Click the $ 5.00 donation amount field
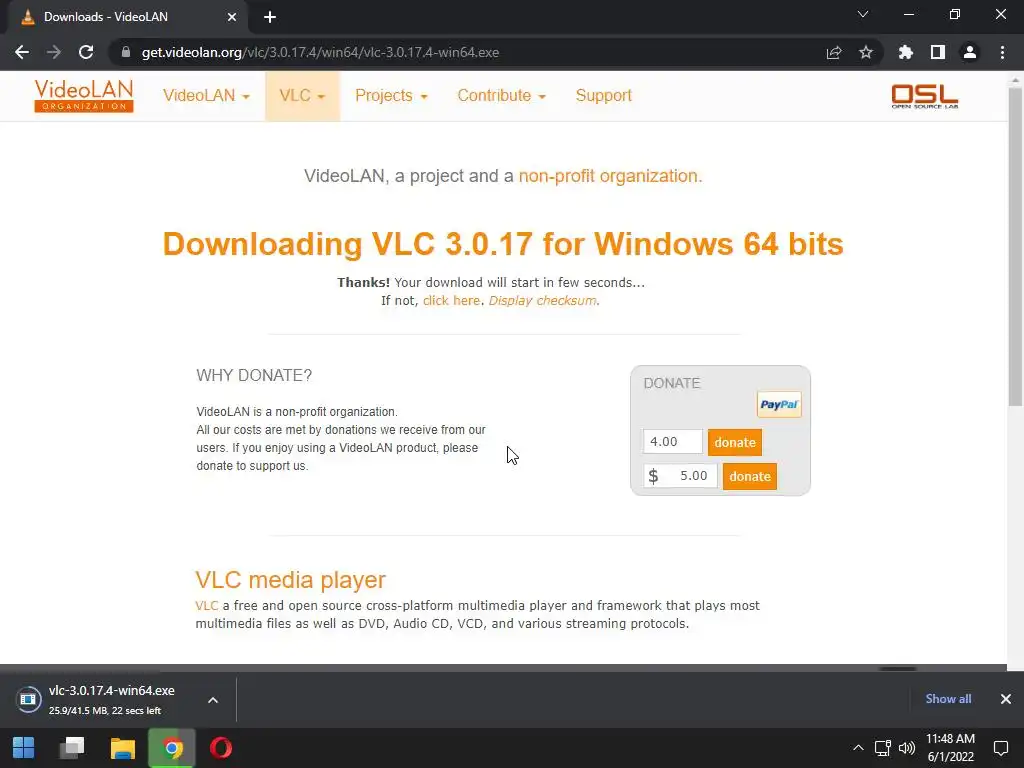The height and width of the screenshot is (768, 1024). pyautogui.click(x=680, y=476)
